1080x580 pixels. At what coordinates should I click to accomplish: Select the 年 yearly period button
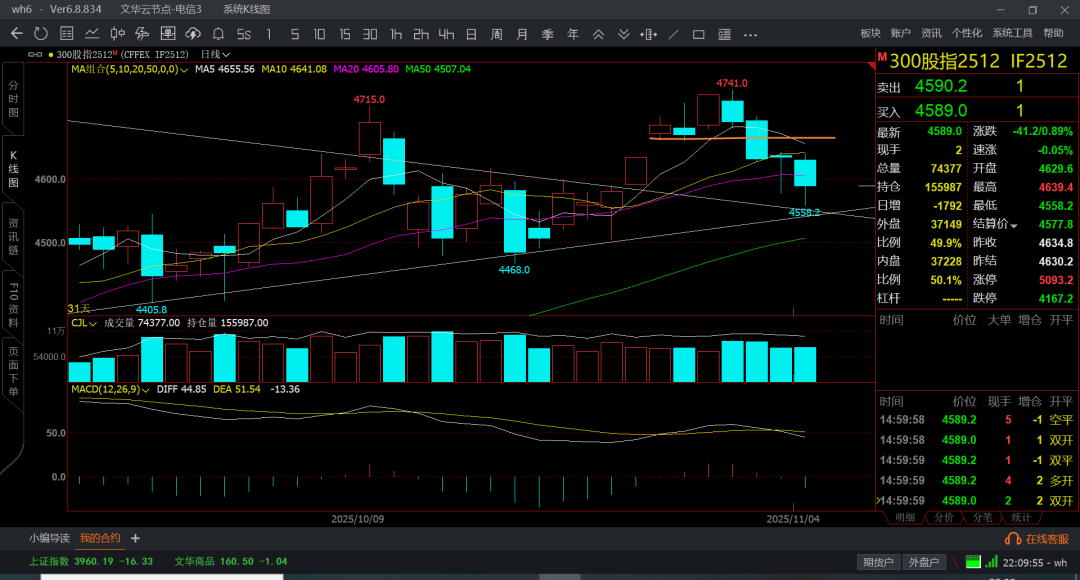(573, 34)
